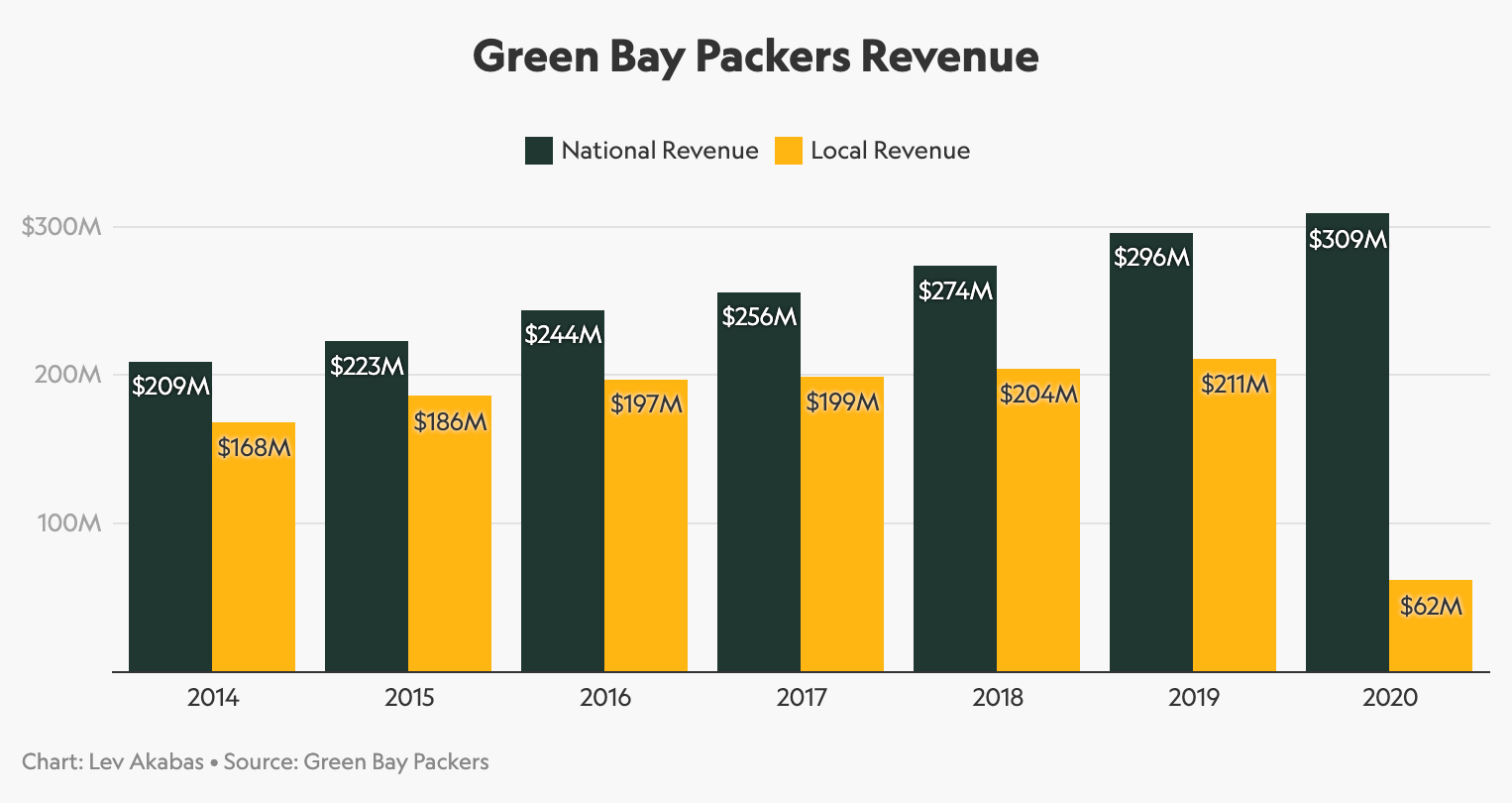The width and height of the screenshot is (1512, 803).
Task: Click the National Revenue legend swatch
Action: (538, 150)
